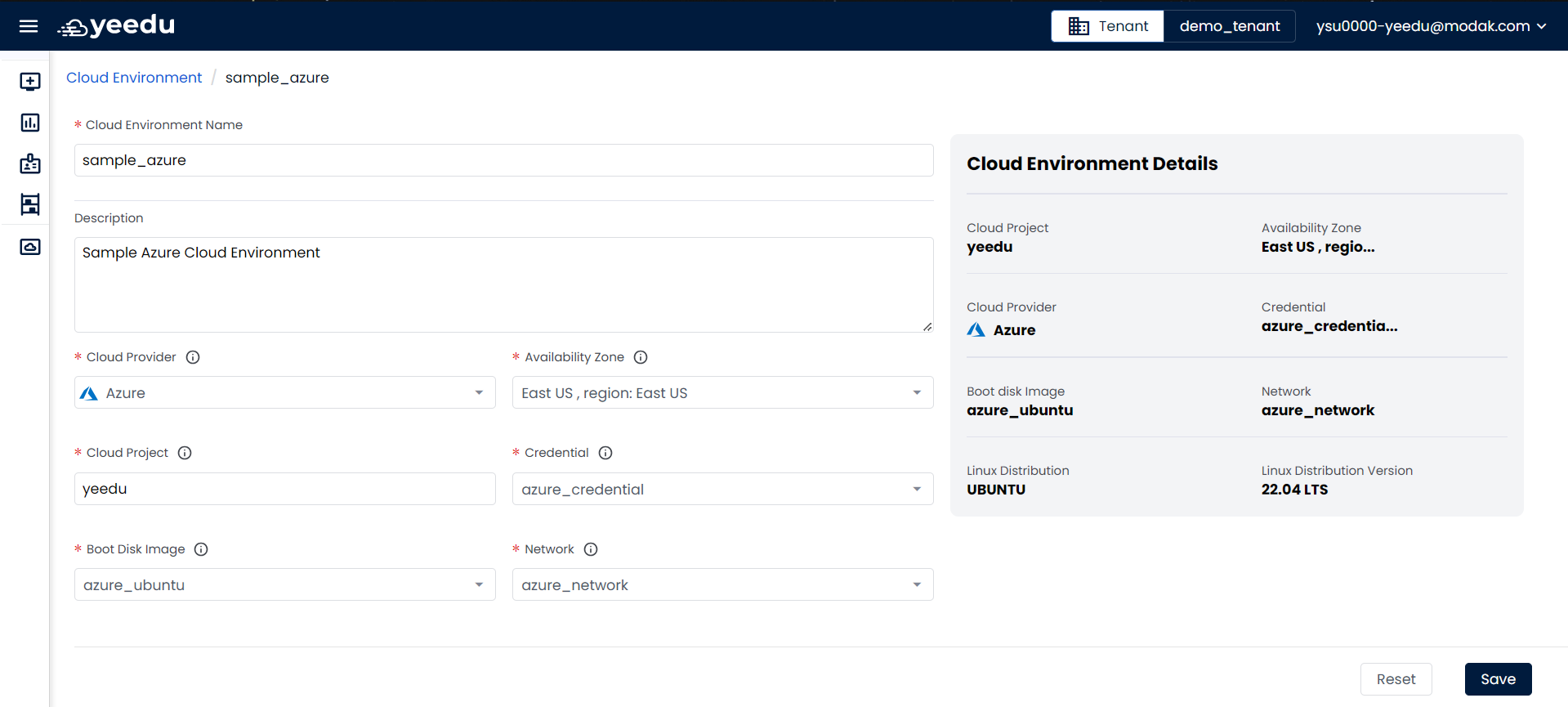
Task: Click the azure_ubuntu boot disk value
Action: coord(1020,410)
